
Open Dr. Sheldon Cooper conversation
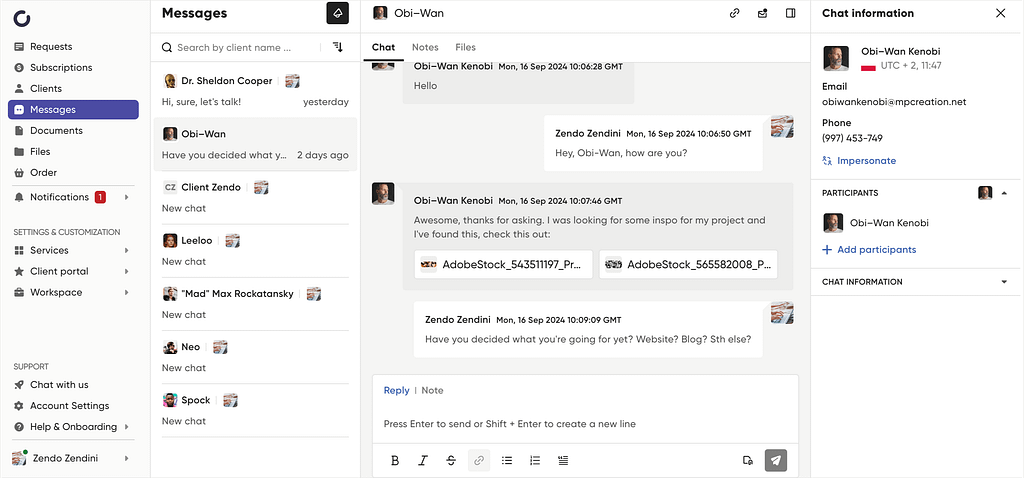coord(255,91)
